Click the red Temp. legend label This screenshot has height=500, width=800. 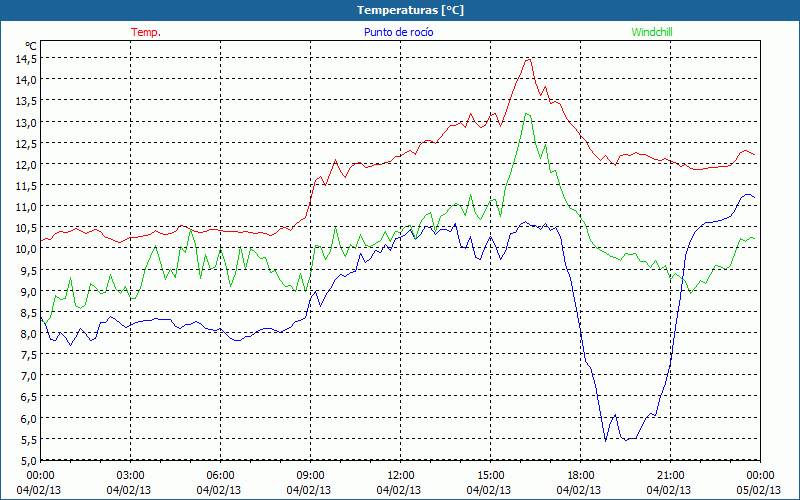coord(146,32)
